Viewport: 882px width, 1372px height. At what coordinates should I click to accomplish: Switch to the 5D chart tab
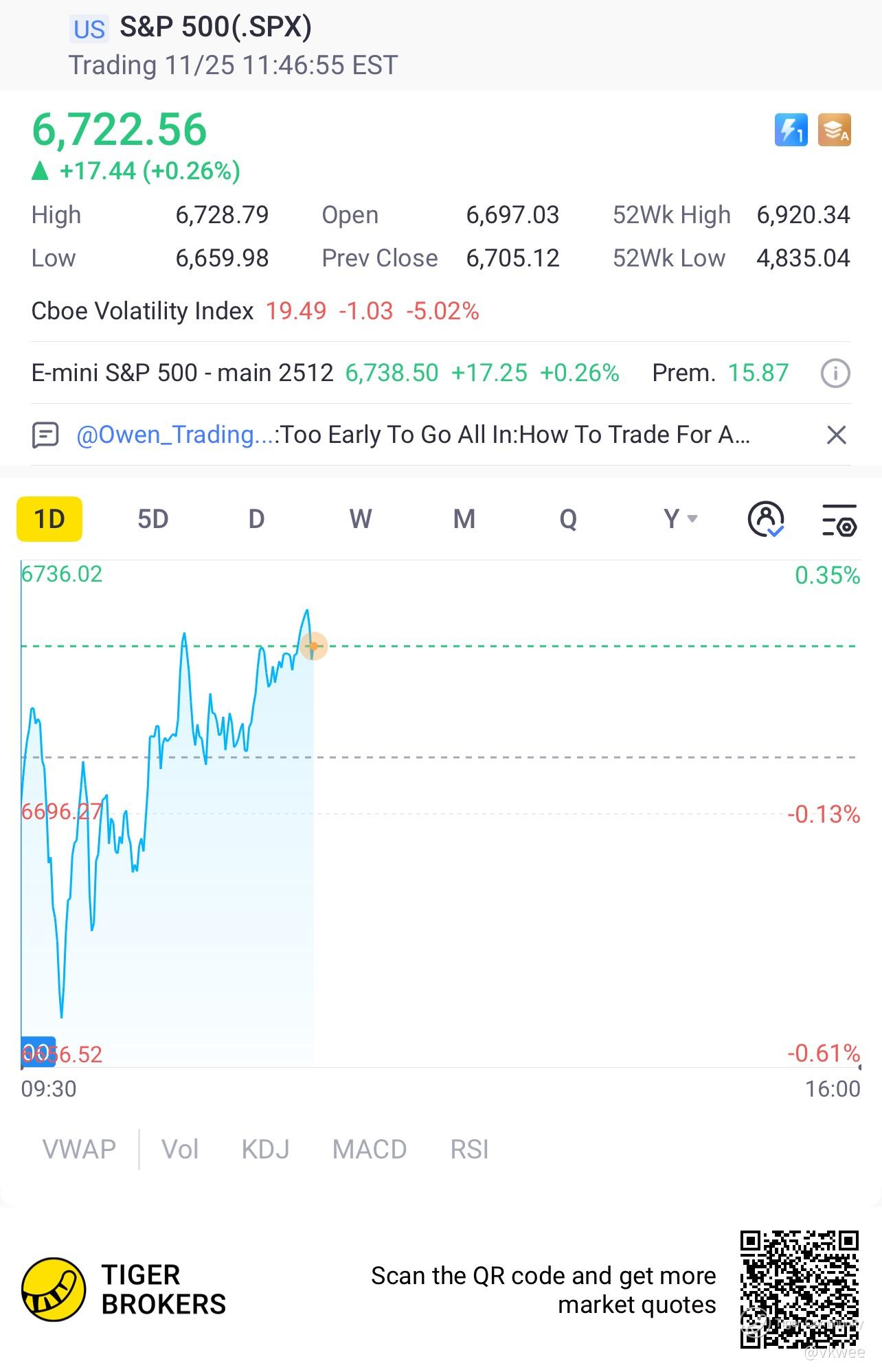point(152,519)
